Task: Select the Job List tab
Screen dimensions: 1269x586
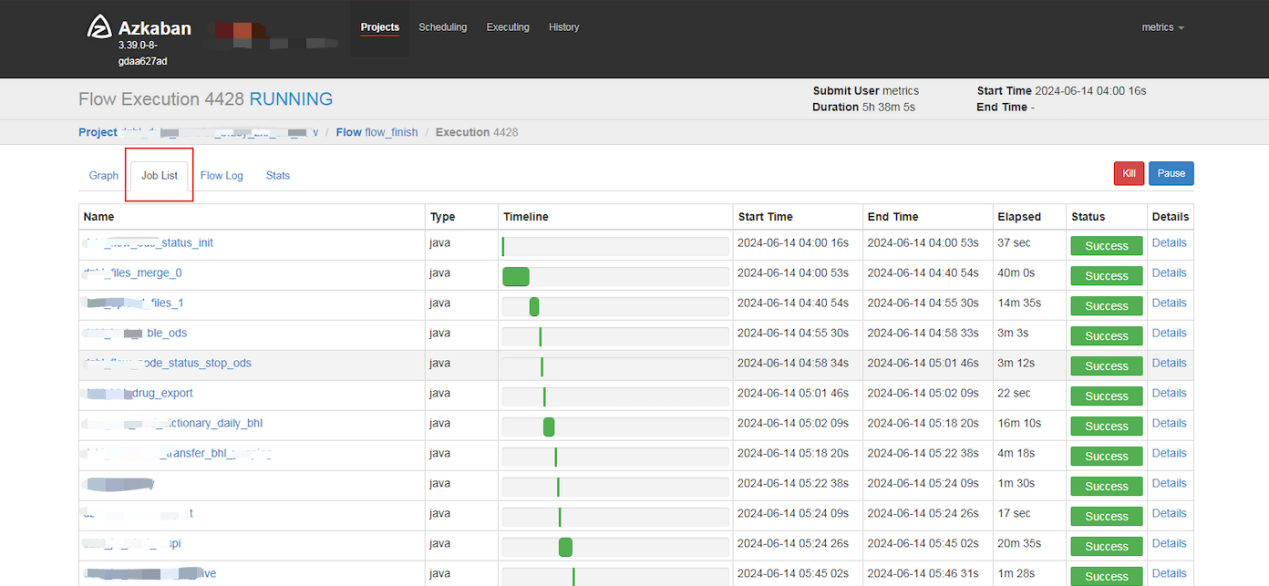Action: point(159,175)
